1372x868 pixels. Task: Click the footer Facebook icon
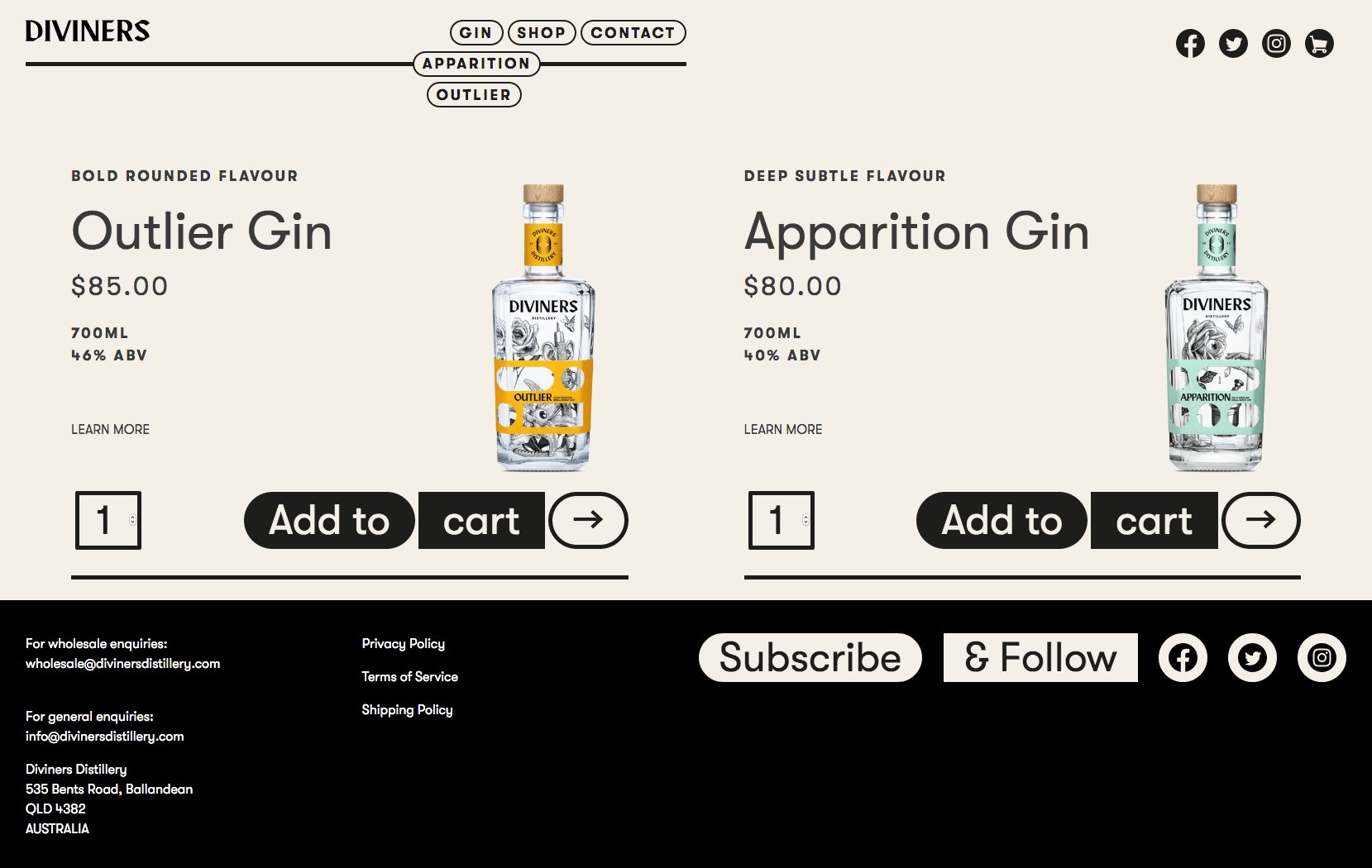pyautogui.click(x=1183, y=658)
